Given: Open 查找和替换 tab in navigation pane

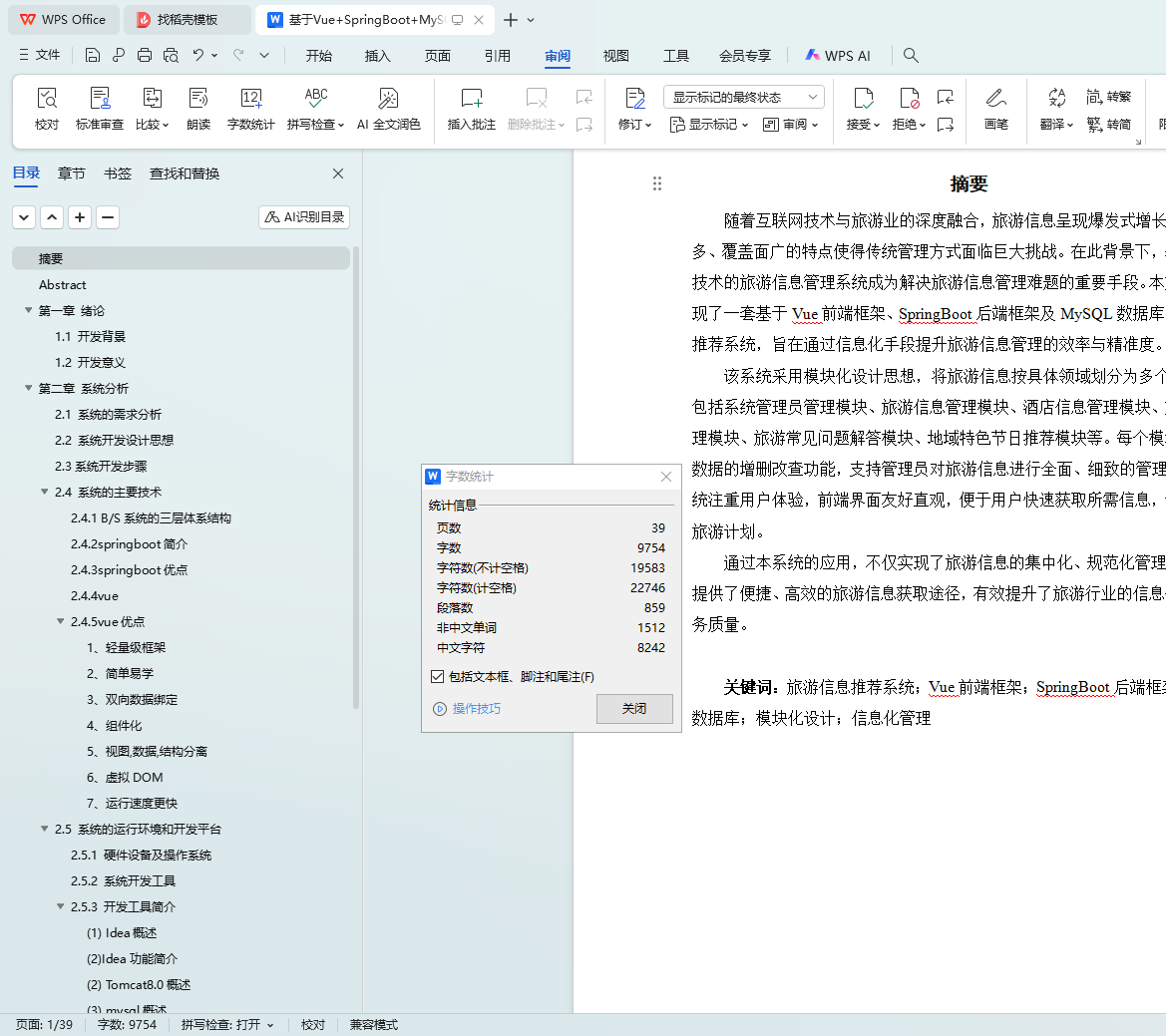Looking at the screenshot, I should click(185, 173).
